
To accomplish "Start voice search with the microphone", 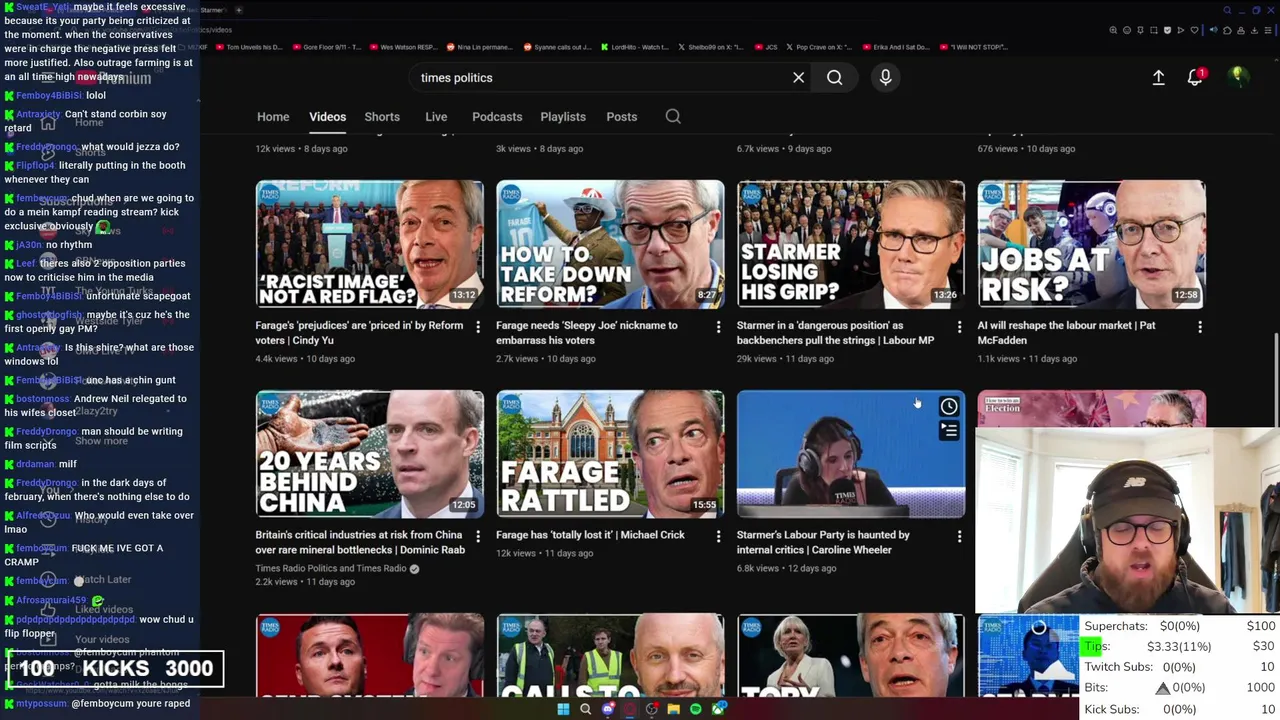I will point(885,77).
